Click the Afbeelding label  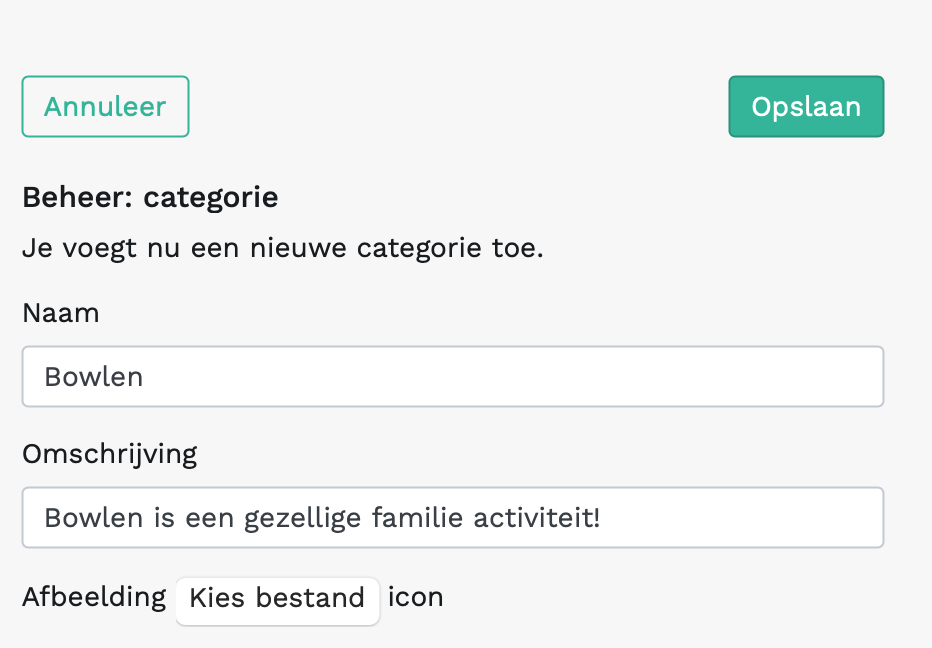click(94, 598)
